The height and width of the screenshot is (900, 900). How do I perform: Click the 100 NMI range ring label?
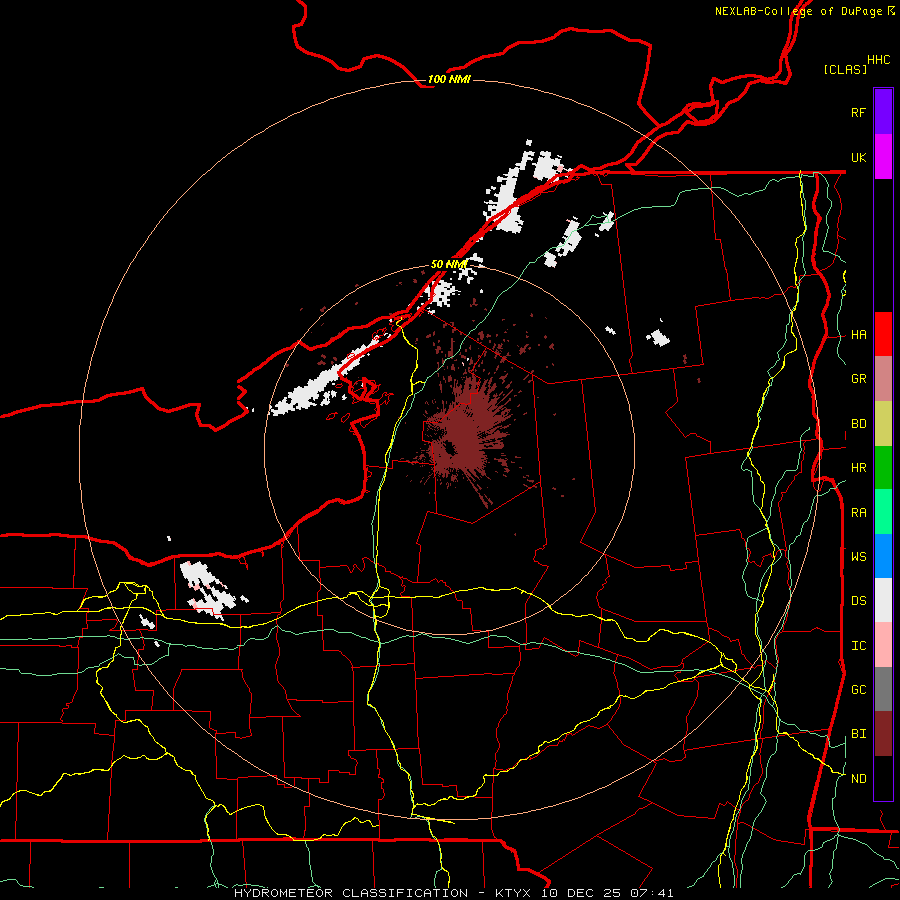coord(449,79)
